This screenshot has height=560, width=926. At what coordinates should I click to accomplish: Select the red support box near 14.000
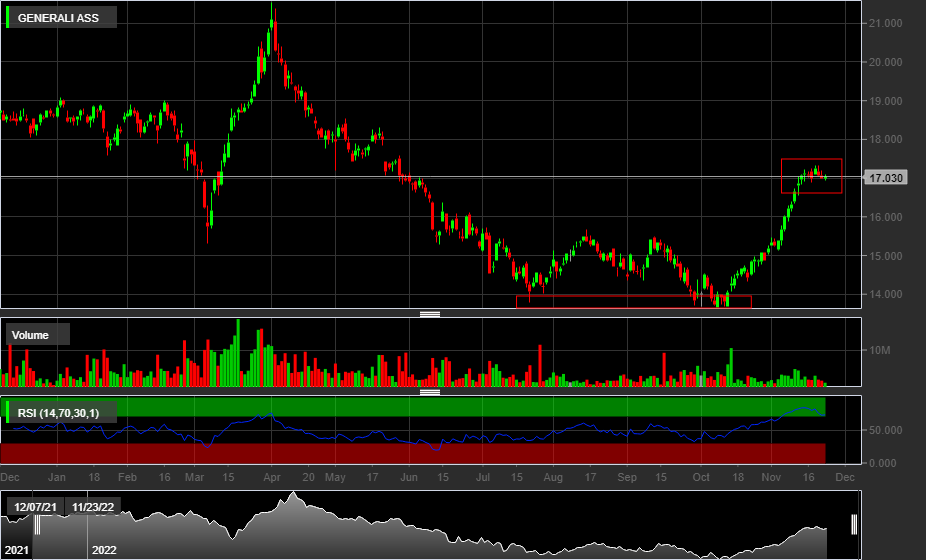coord(632,301)
